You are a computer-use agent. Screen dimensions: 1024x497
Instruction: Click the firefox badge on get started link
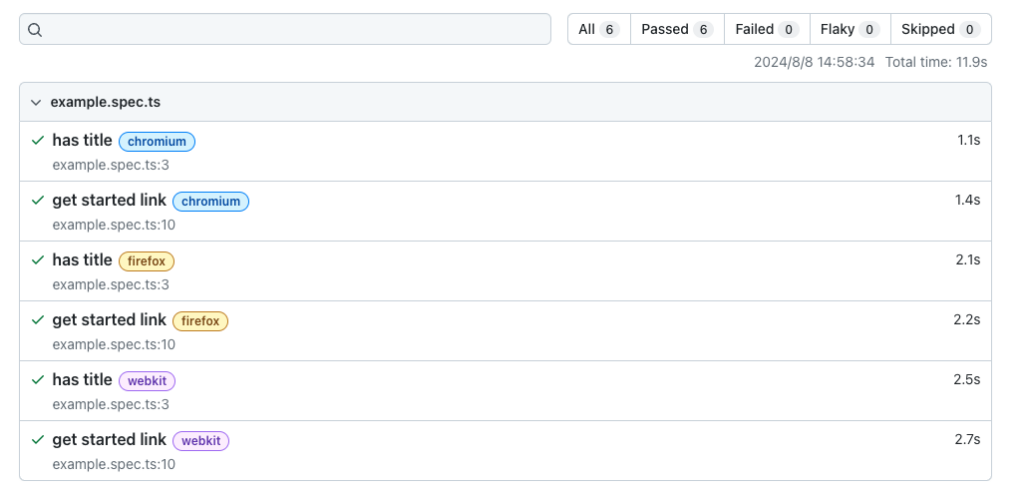[200, 321]
